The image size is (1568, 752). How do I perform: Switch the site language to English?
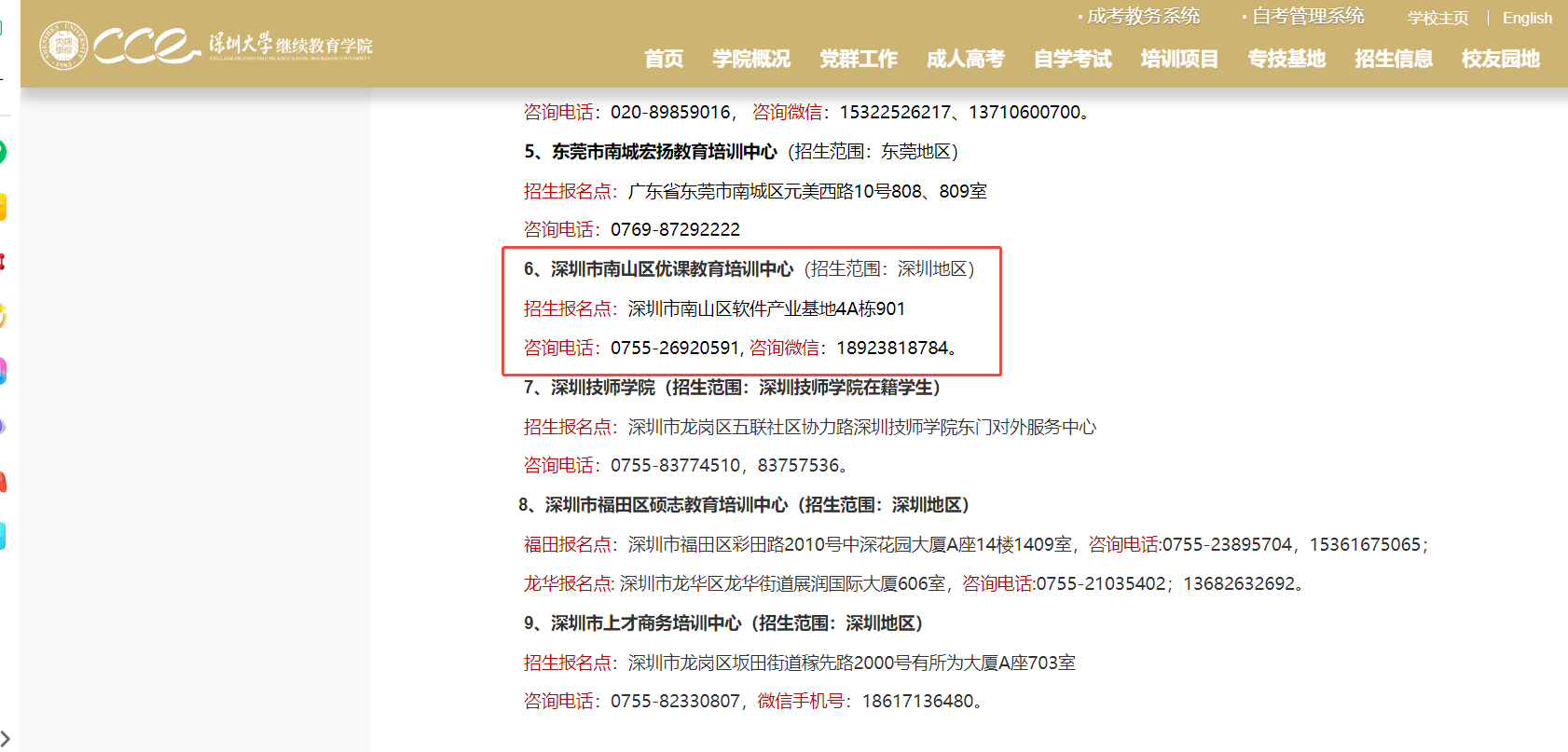[1527, 18]
